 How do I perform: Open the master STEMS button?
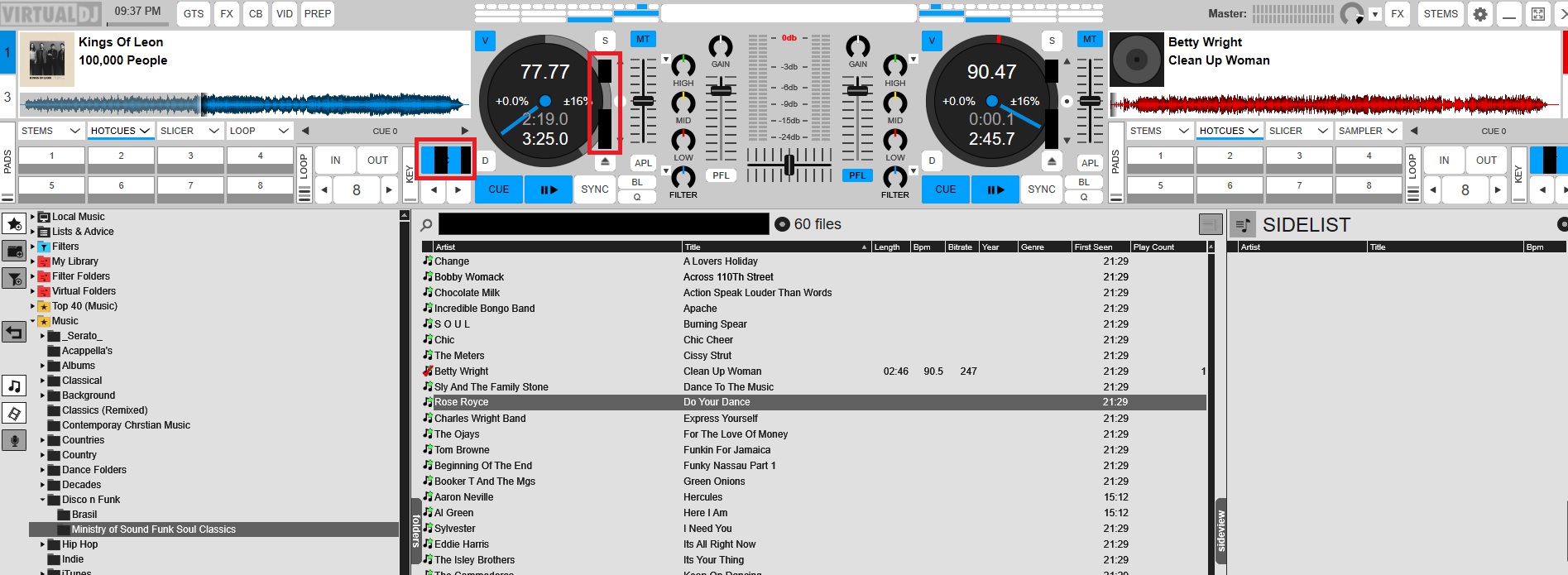click(x=1441, y=14)
